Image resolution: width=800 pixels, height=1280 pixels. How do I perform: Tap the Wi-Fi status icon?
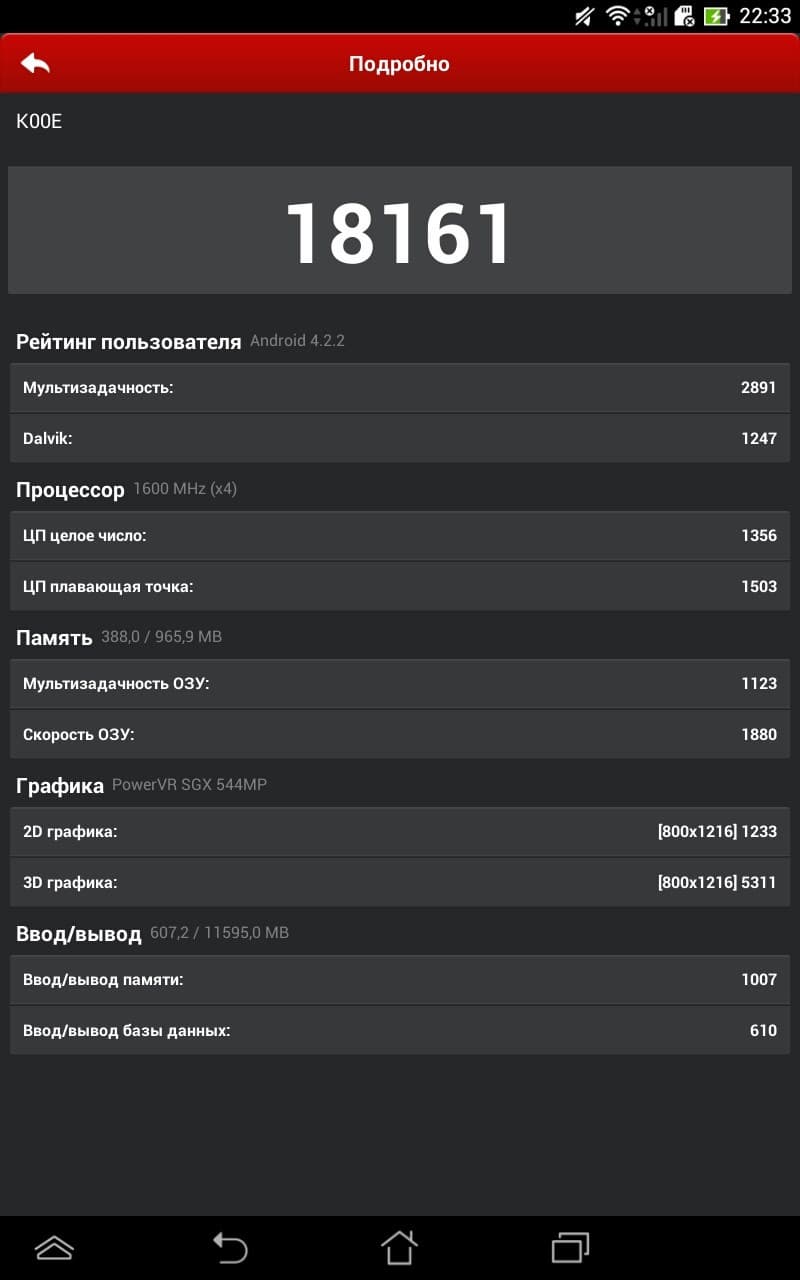pos(618,16)
